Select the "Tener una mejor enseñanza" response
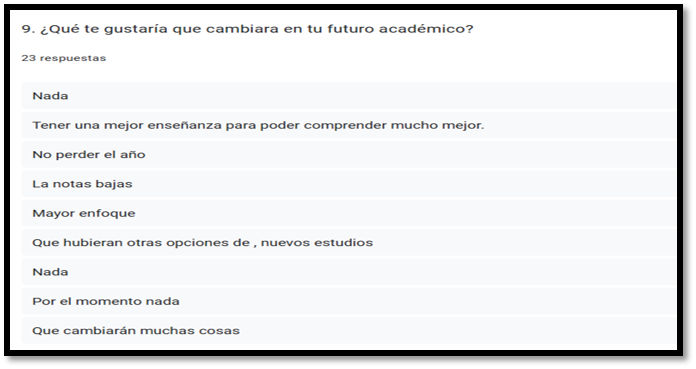This screenshot has width=696, height=369. (x=349, y=125)
